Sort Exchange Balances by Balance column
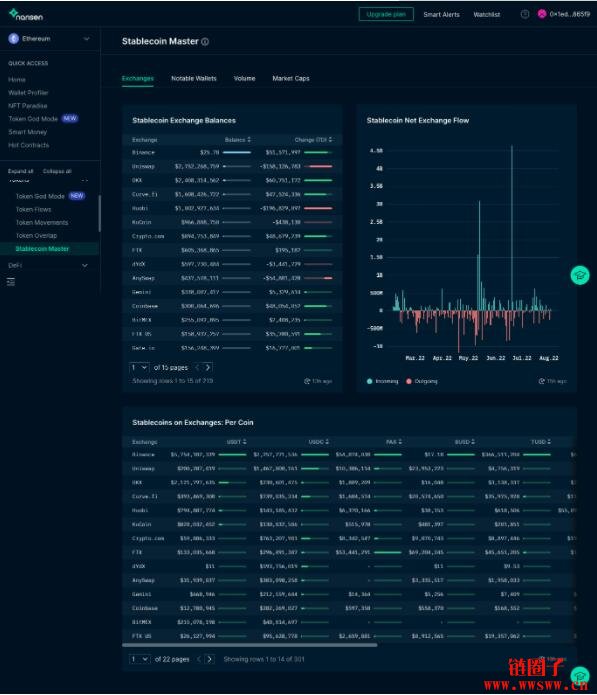Image resolution: width=597 pixels, height=695 pixels. pyautogui.click(x=238, y=140)
